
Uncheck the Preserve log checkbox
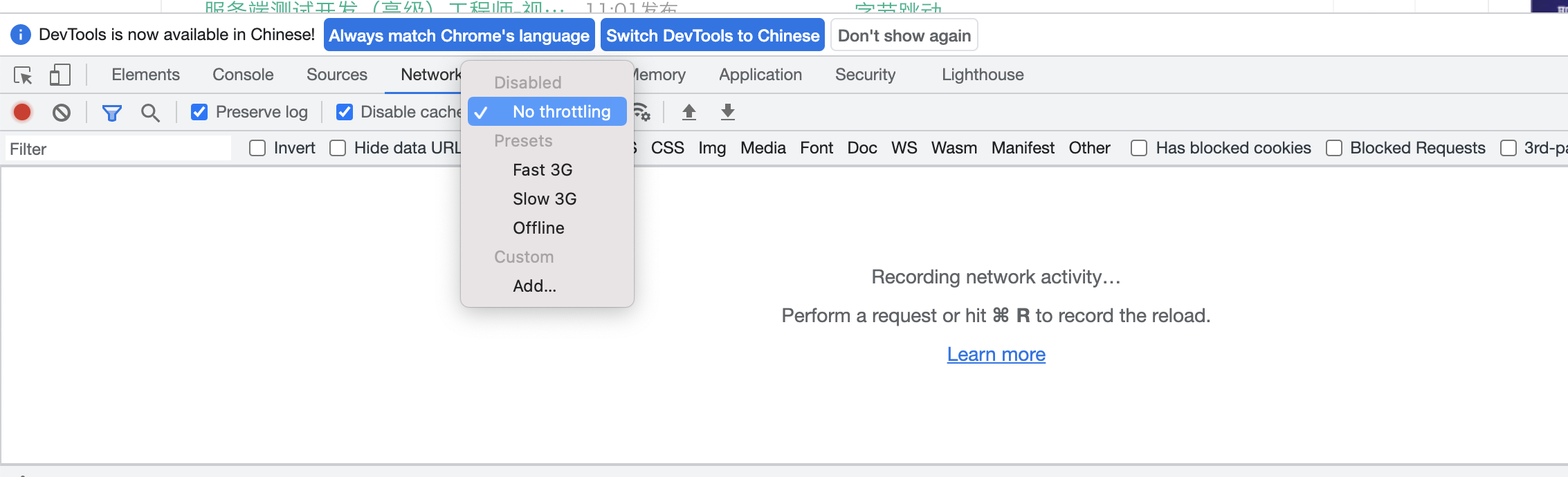pyautogui.click(x=199, y=112)
